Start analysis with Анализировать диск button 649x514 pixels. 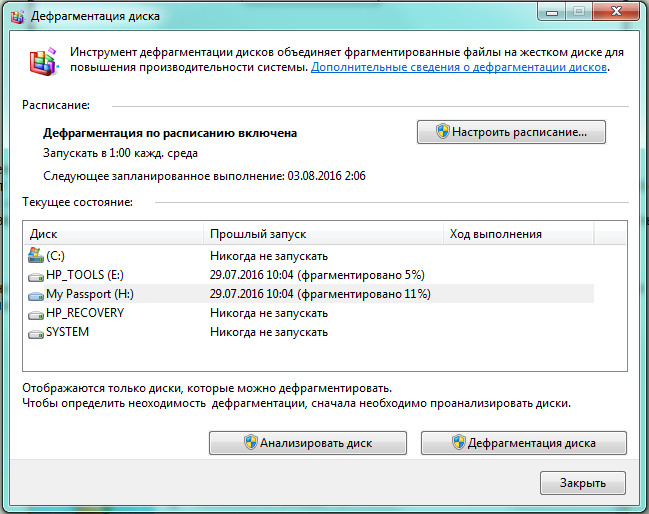click(x=308, y=443)
